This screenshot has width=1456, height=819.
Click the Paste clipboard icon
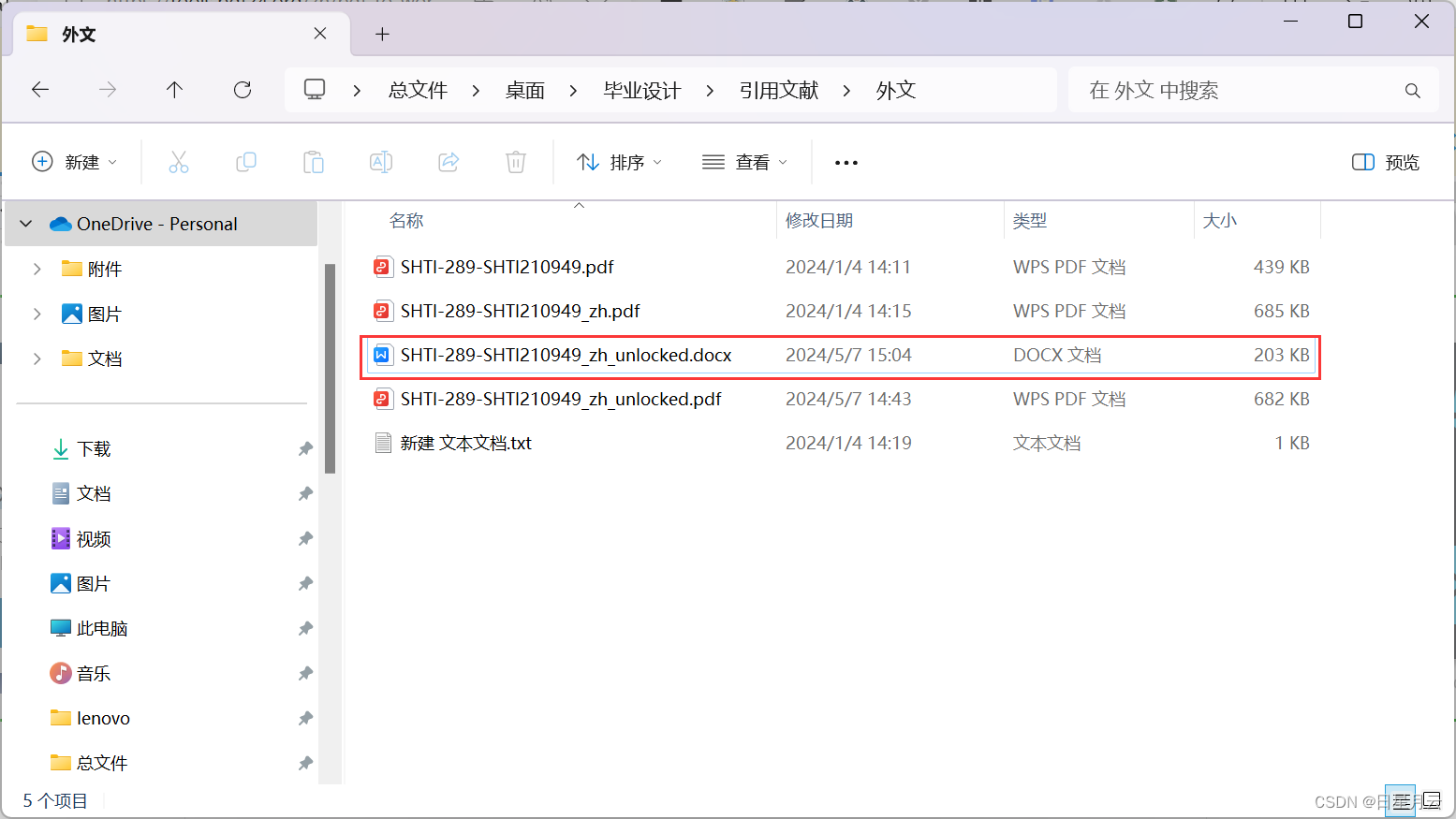[314, 162]
